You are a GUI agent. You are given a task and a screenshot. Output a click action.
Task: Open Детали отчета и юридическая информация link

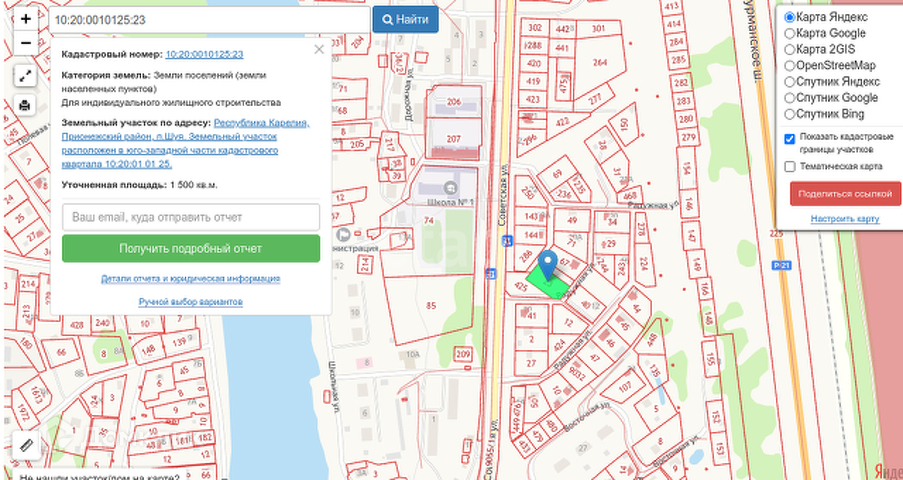(x=191, y=279)
